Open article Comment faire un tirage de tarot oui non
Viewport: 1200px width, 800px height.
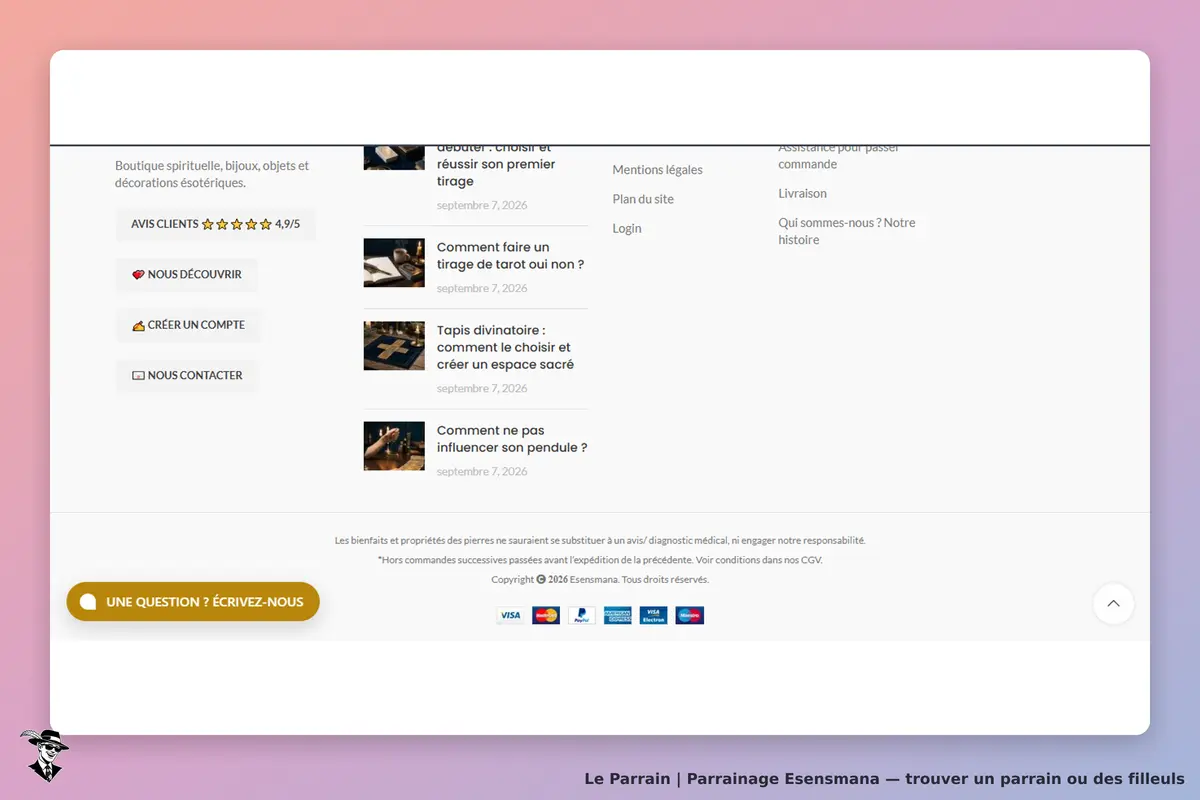(510, 256)
